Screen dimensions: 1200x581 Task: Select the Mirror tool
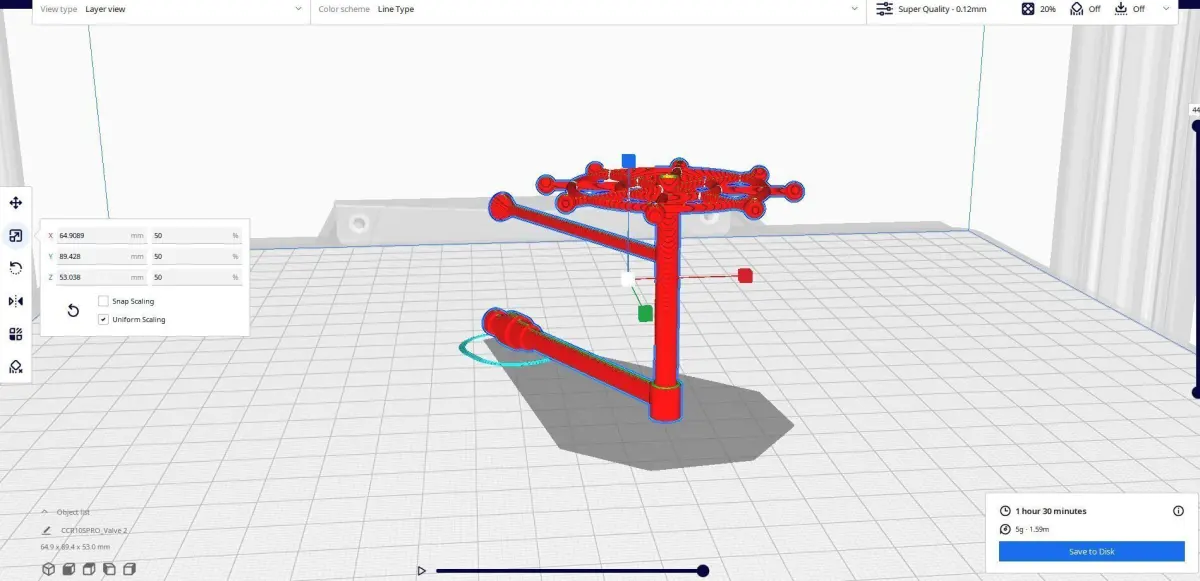click(16, 301)
